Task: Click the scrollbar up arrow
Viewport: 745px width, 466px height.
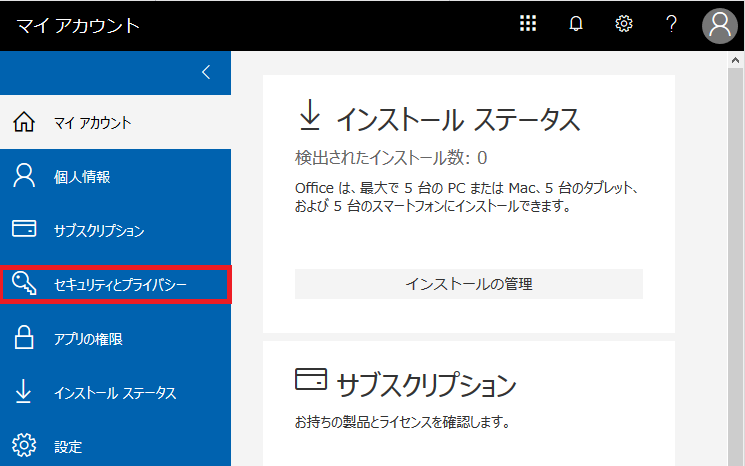Action: pyautogui.click(x=736, y=61)
